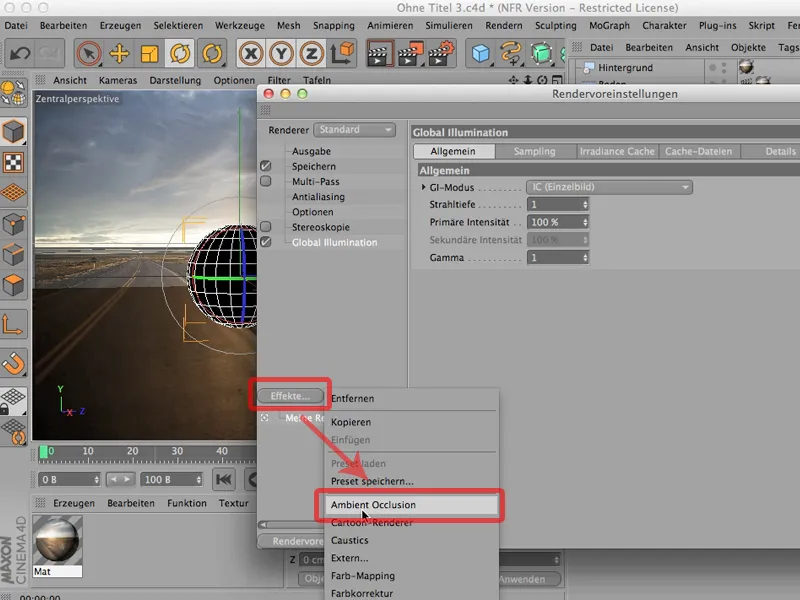Switch to Edges mode
The image size is (800, 600).
pos(14,254)
